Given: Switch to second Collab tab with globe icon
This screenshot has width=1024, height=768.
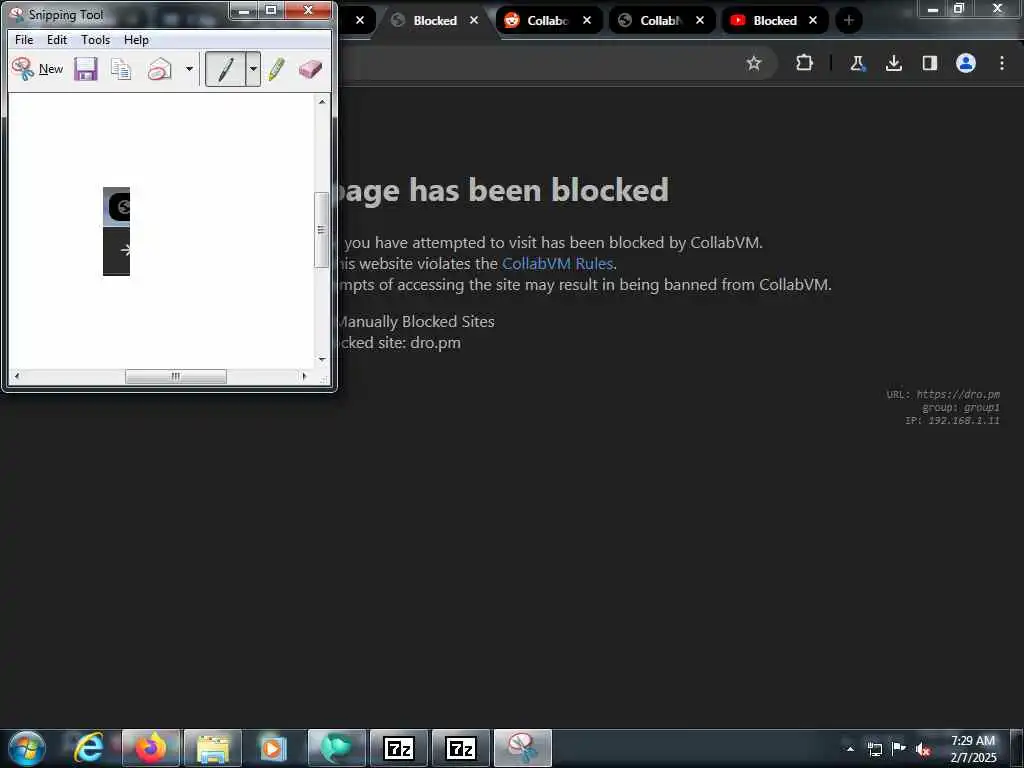Looking at the screenshot, I should [660, 21].
